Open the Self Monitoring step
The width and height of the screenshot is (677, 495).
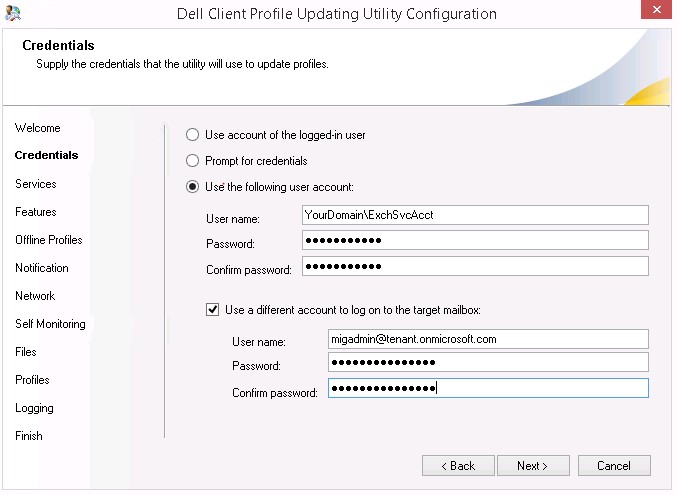(x=50, y=324)
